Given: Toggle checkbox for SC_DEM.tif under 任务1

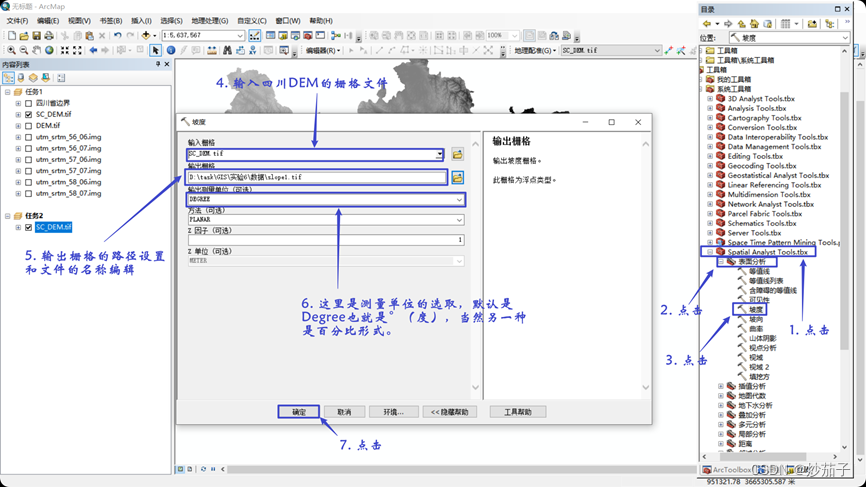Looking at the screenshot, I should (29, 114).
